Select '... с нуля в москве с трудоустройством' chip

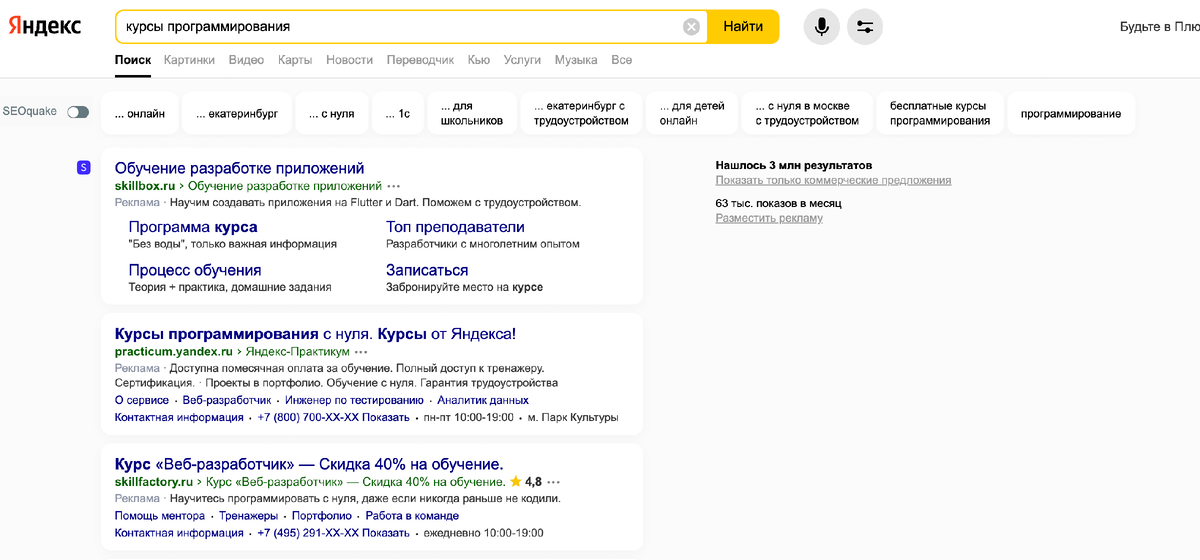tap(806, 113)
